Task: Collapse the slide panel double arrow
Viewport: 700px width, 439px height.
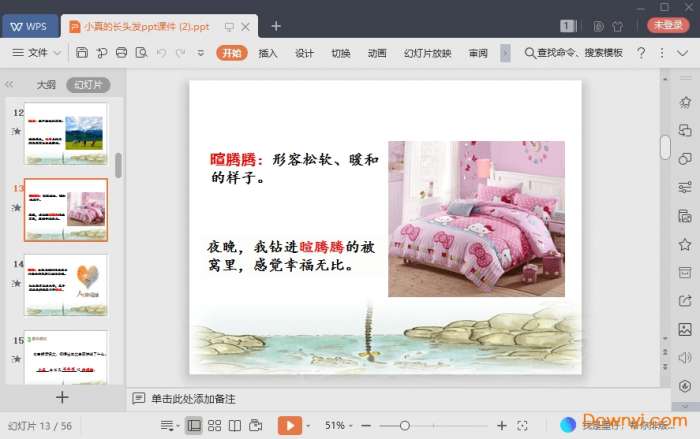Action: coord(9,84)
